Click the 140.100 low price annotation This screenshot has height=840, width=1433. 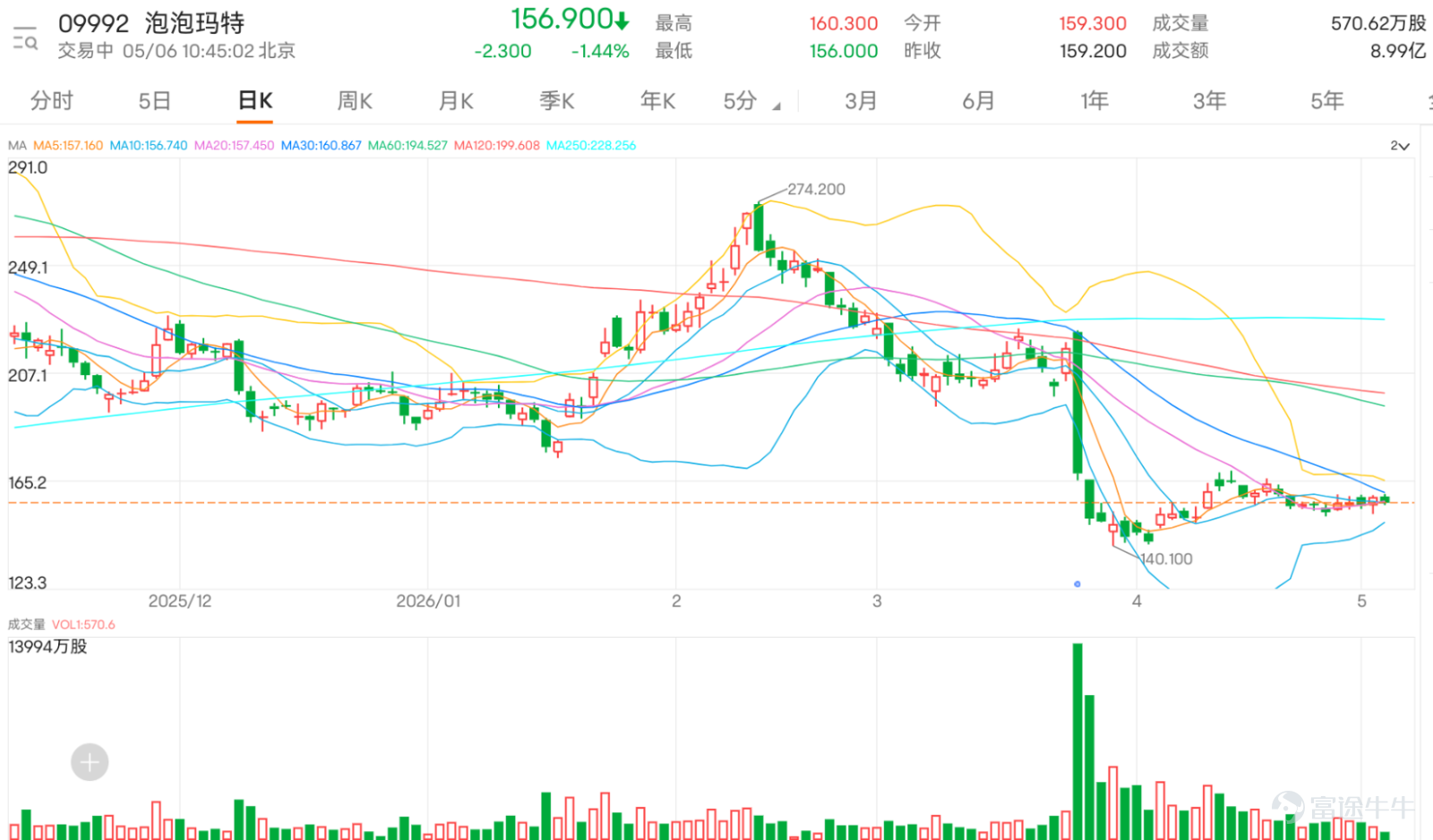[1166, 559]
